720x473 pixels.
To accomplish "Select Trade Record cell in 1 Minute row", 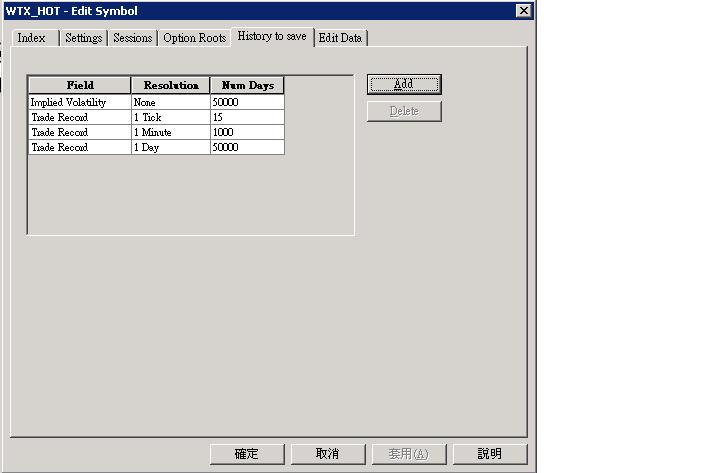I will (x=80, y=132).
